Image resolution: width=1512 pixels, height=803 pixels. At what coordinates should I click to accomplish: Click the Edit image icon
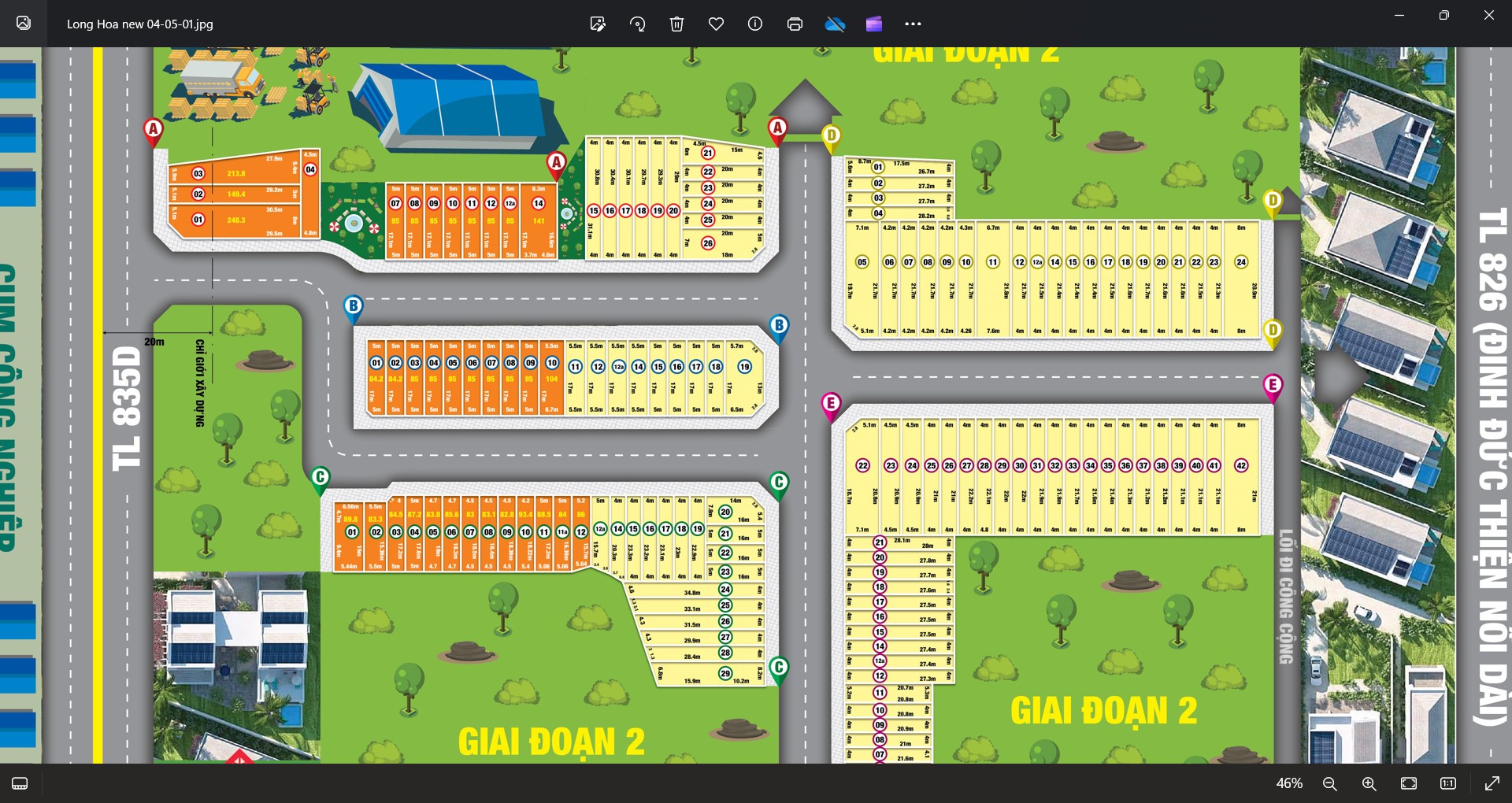tap(598, 24)
